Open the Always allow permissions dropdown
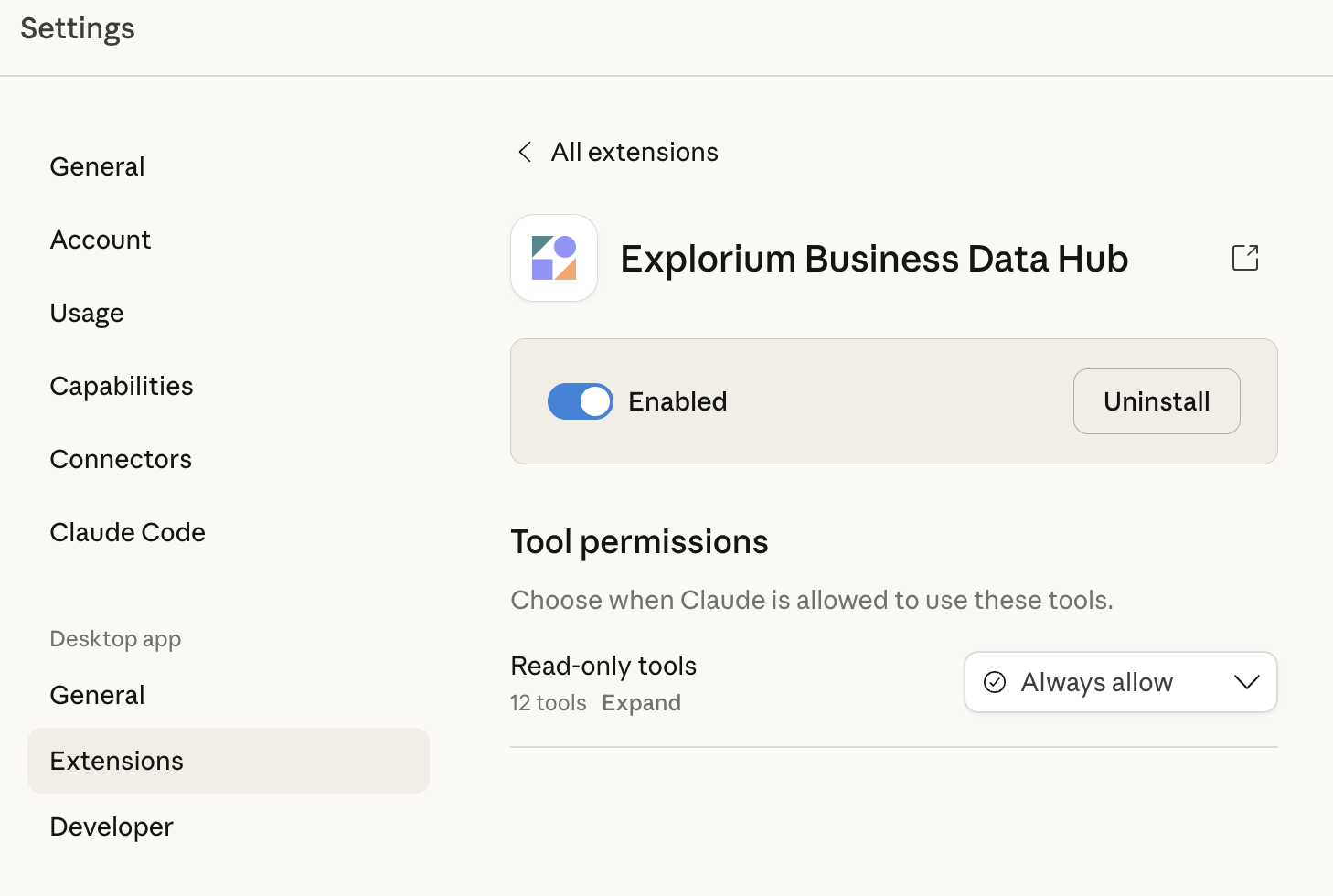 [1120, 682]
